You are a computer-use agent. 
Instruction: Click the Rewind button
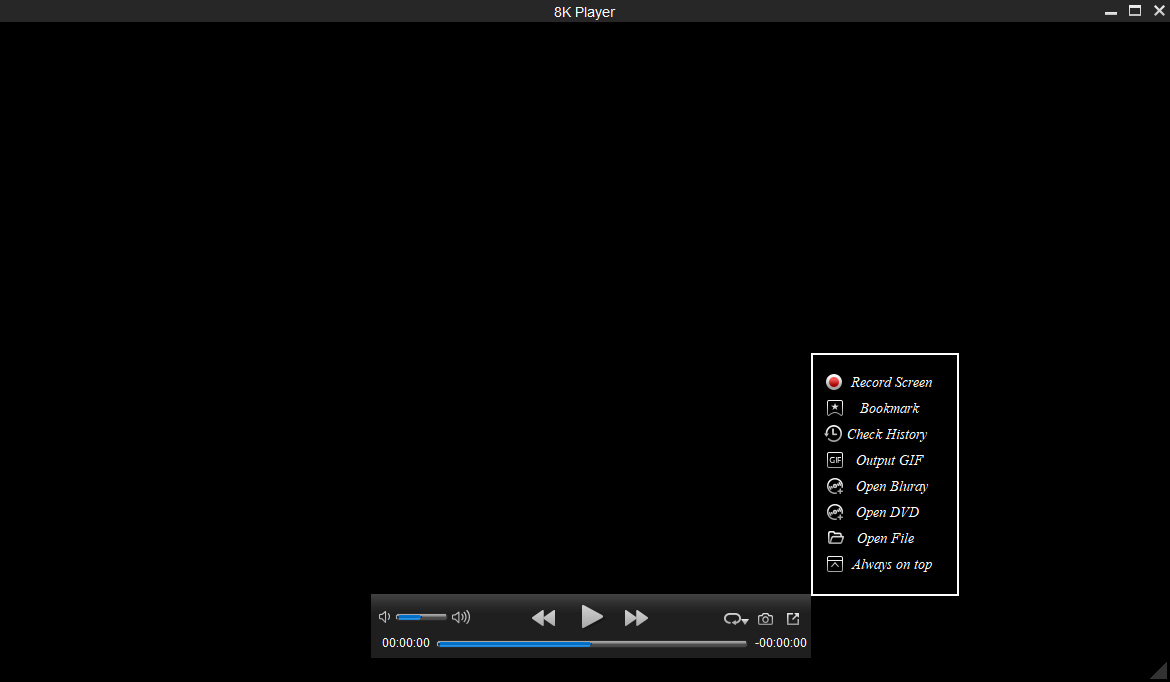pos(543,618)
